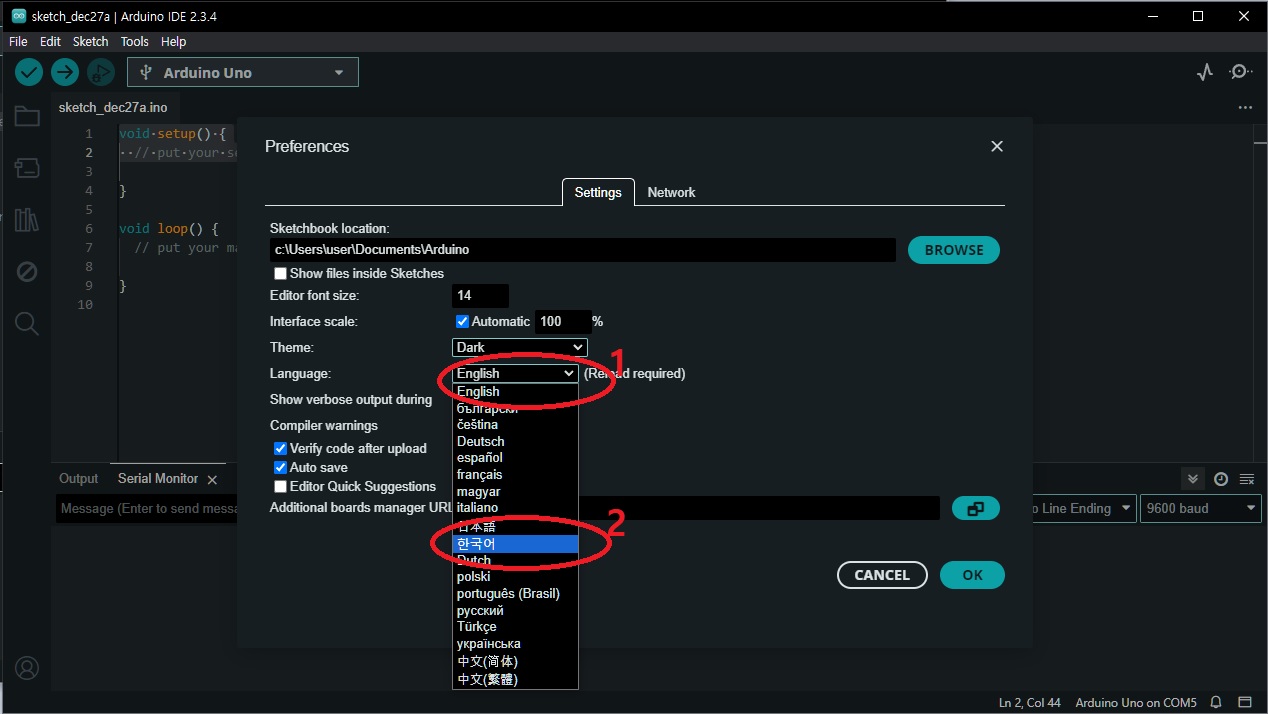This screenshot has height=714, width=1268.
Task: Toggle bottom panel icon in status bar
Action: point(1245,702)
